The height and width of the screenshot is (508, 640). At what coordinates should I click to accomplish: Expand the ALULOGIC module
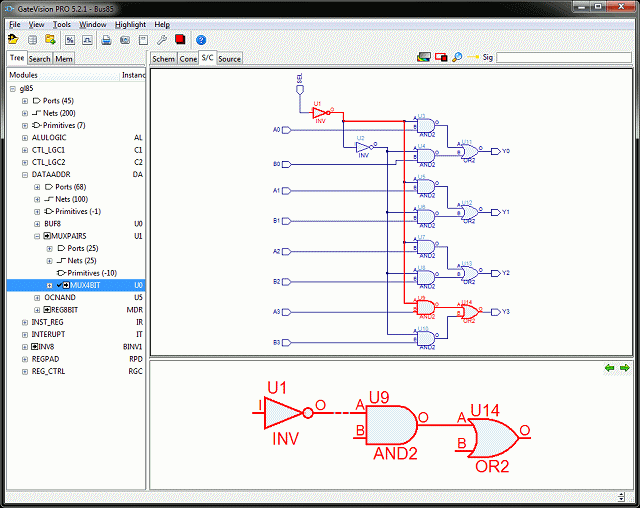(25, 138)
